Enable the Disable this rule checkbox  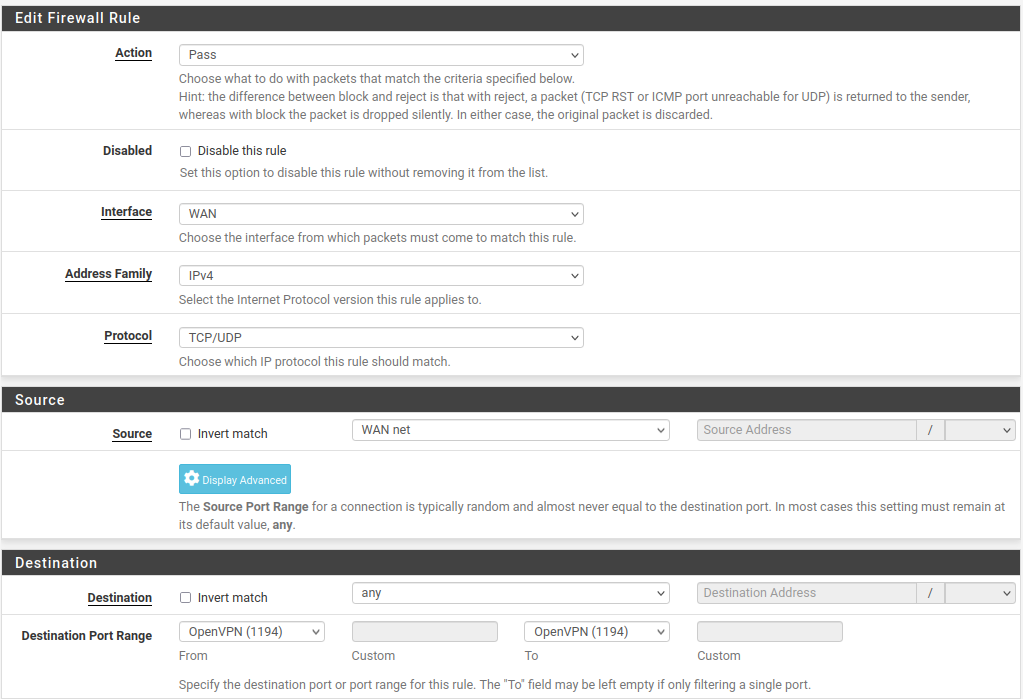tap(185, 151)
